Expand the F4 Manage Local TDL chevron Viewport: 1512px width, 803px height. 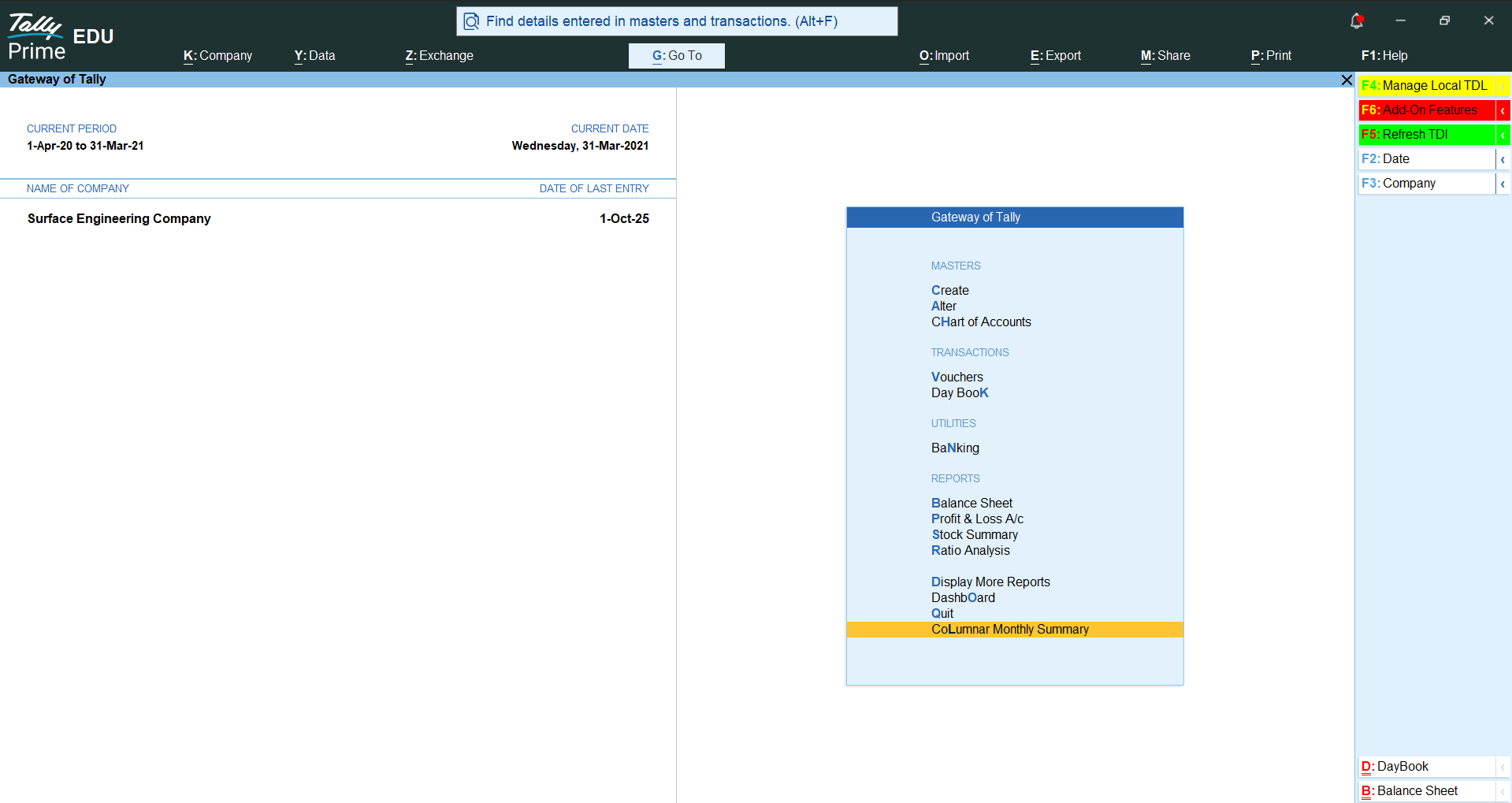tap(1503, 86)
